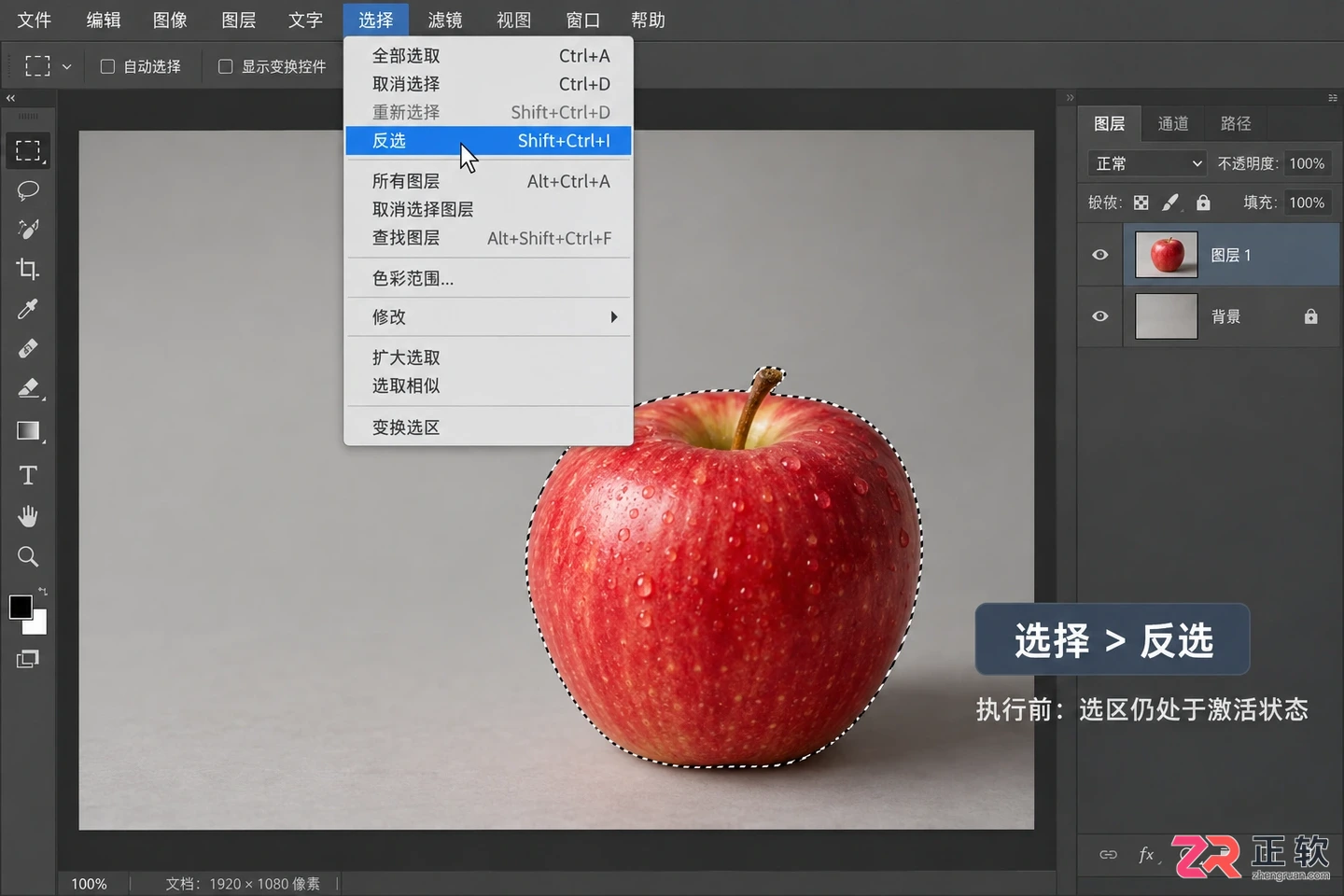Click the link layers icon
The width and height of the screenshot is (1344, 896).
(x=1108, y=854)
